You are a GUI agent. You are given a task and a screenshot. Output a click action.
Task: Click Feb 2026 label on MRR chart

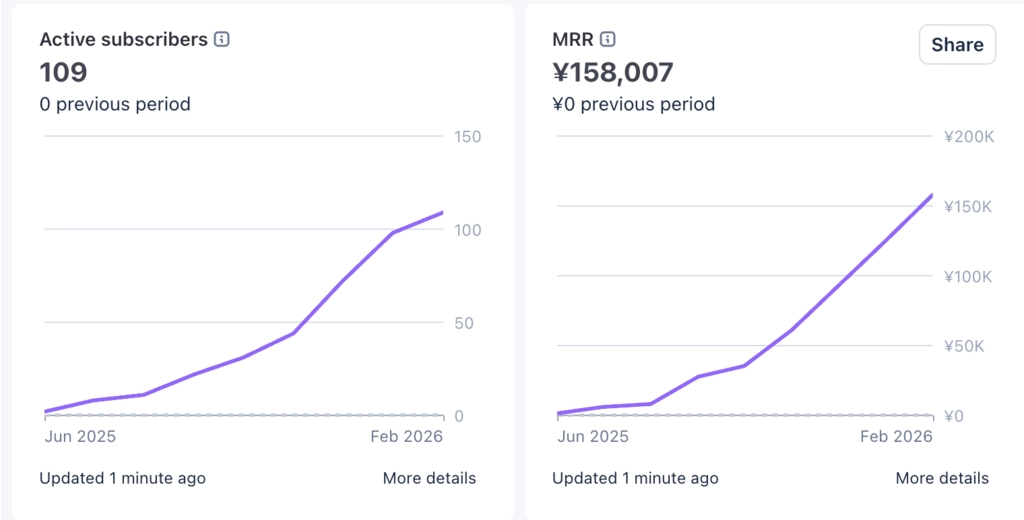click(x=896, y=436)
